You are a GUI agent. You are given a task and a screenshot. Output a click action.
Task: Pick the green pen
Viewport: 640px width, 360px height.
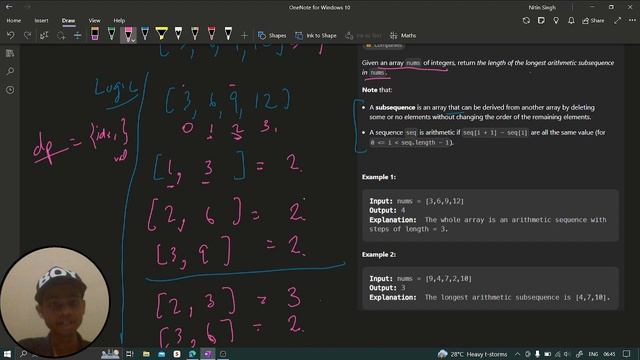click(x=111, y=34)
